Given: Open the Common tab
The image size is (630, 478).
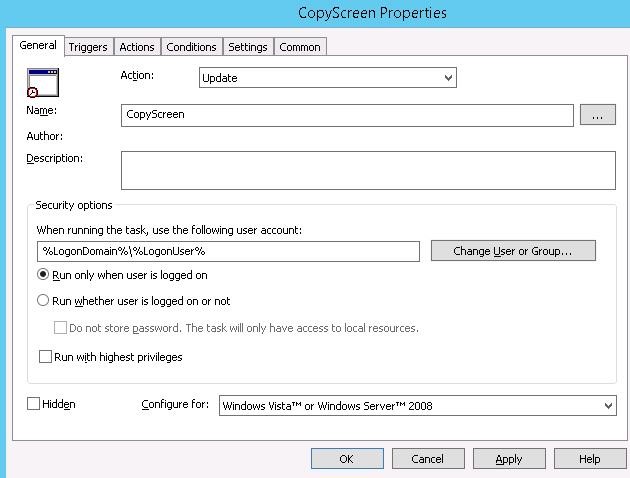Looking at the screenshot, I should pyautogui.click(x=299, y=47).
